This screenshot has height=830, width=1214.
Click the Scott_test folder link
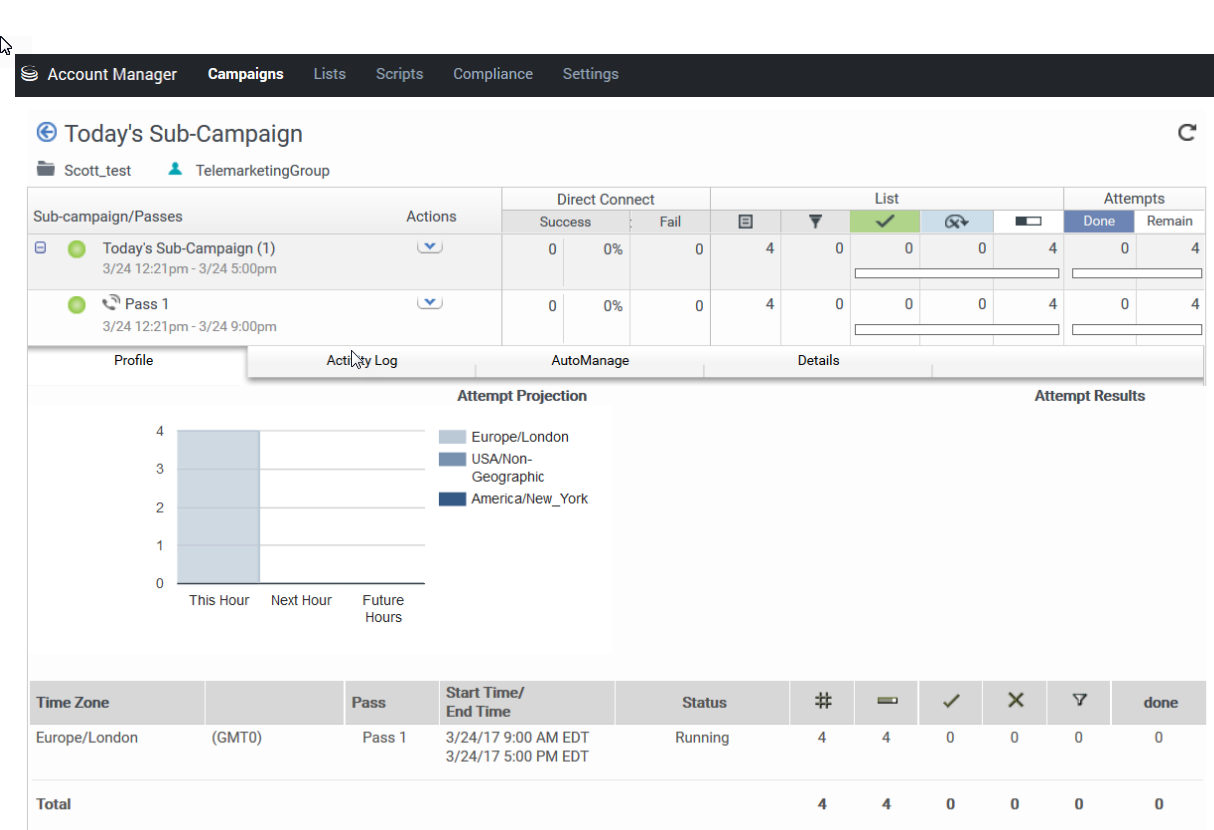tap(97, 171)
